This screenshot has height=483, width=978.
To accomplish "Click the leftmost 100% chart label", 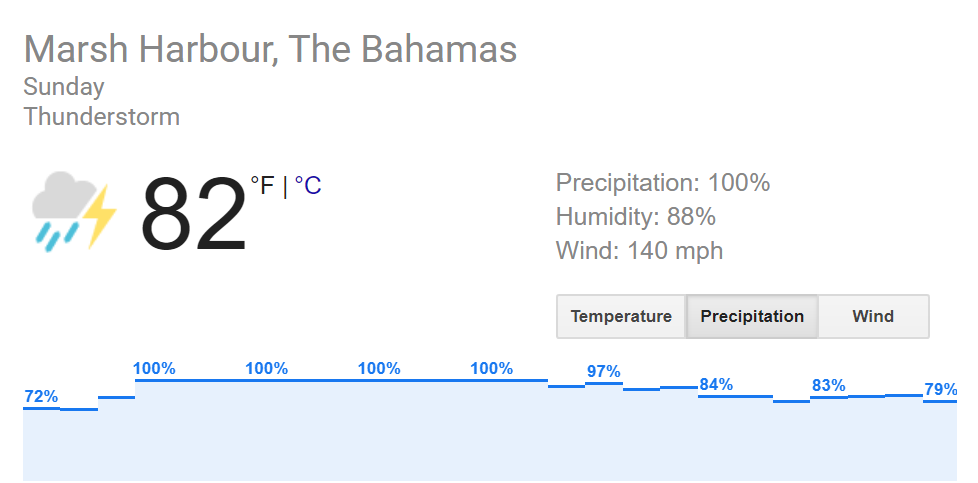I will [x=154, y=369].
